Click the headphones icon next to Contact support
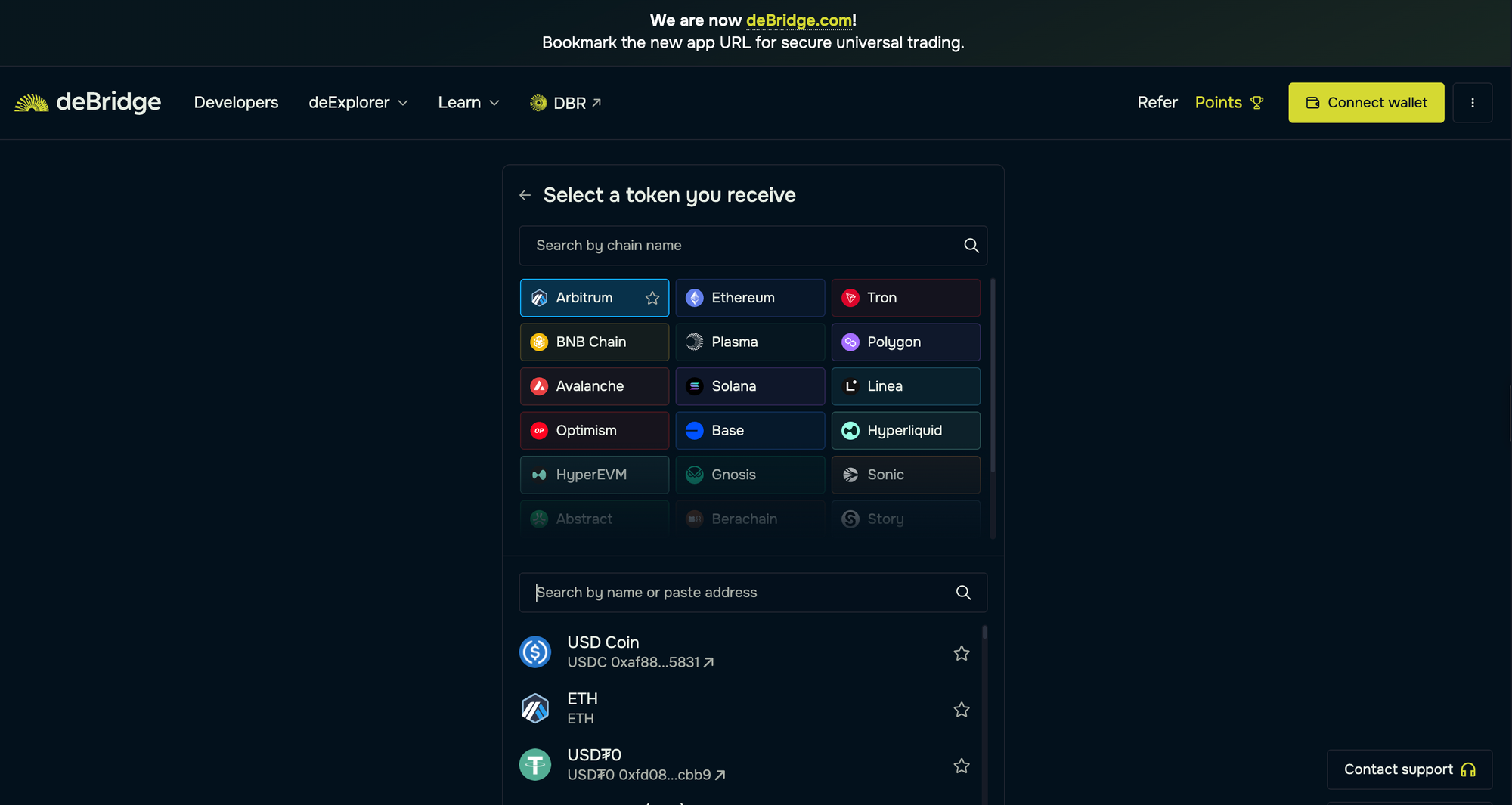The image size is (1512, 805). tap(1469, 769)
